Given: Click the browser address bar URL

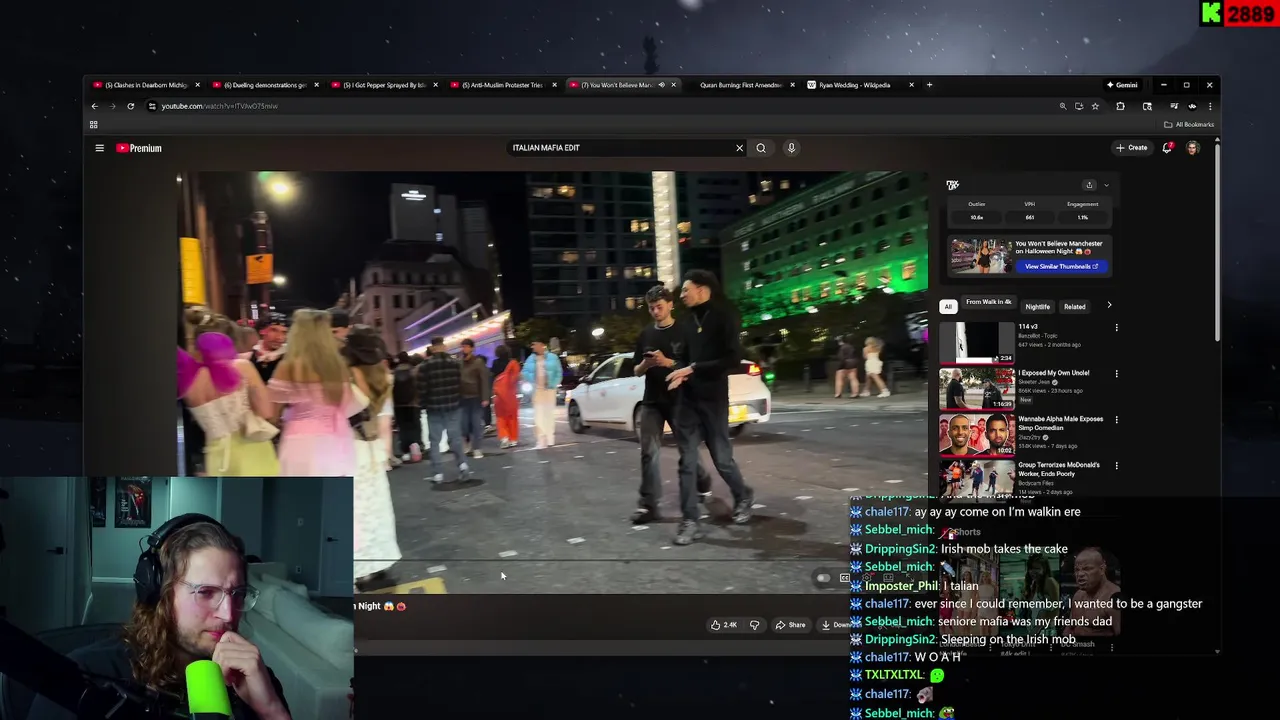Looking at the screenshot, I should [x=220, y=106].
